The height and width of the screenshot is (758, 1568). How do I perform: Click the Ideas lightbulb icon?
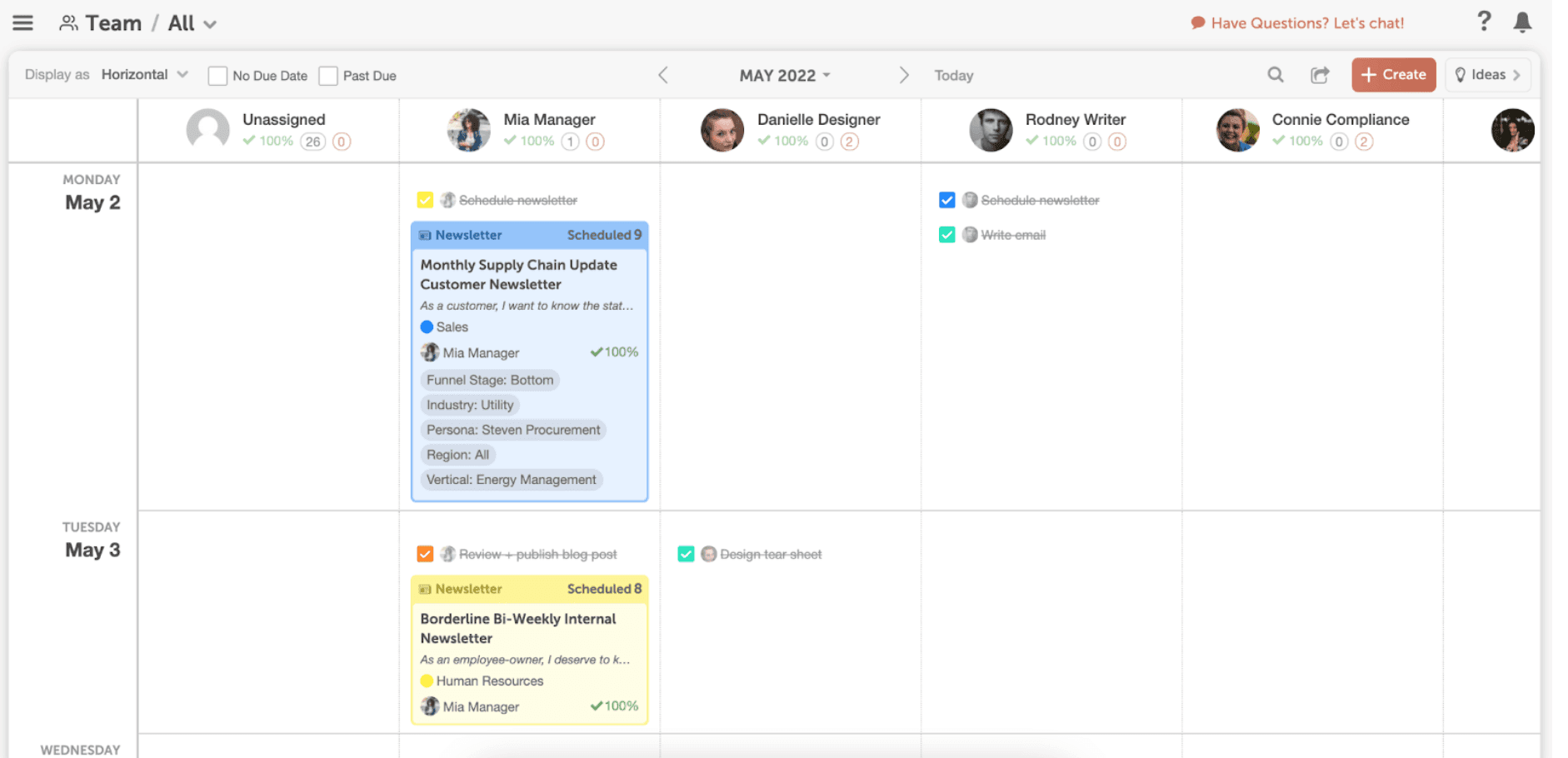[1461, 75]
